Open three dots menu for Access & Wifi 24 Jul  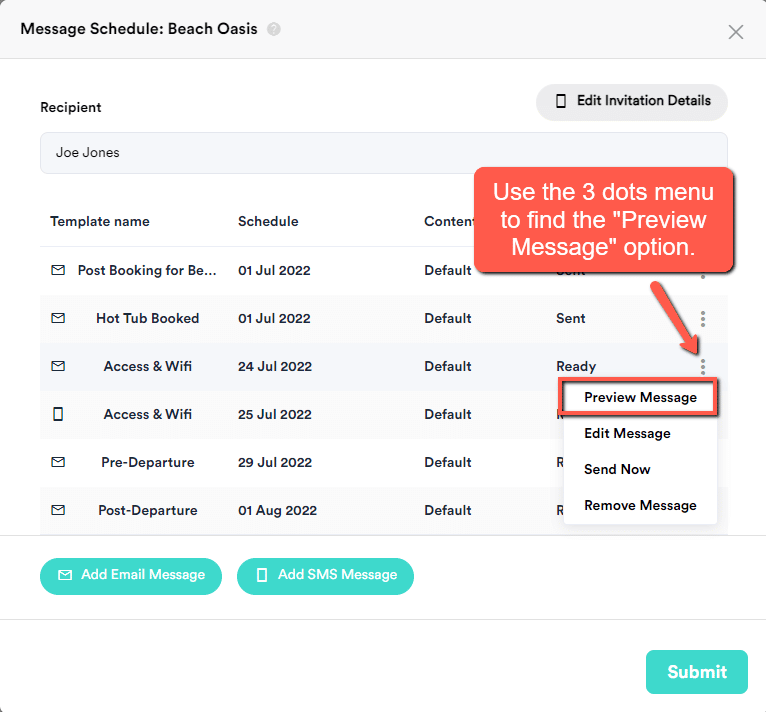(x=702, y=367)
